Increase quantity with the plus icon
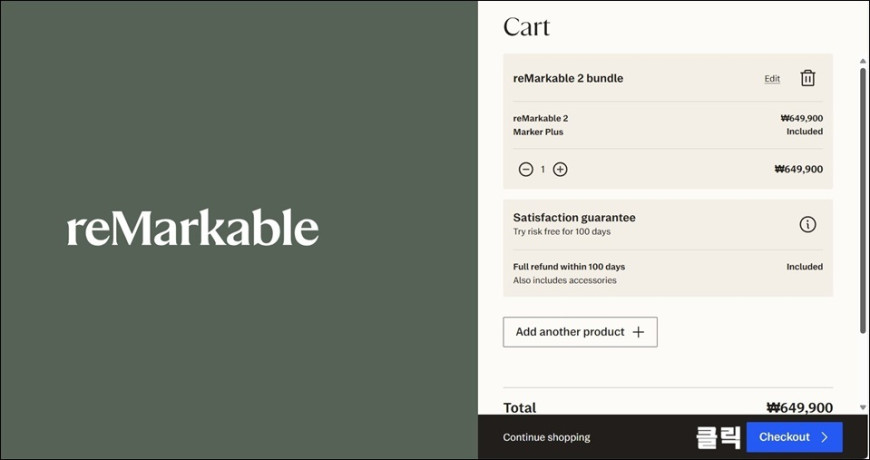870x460 pixels. point(560,169)
